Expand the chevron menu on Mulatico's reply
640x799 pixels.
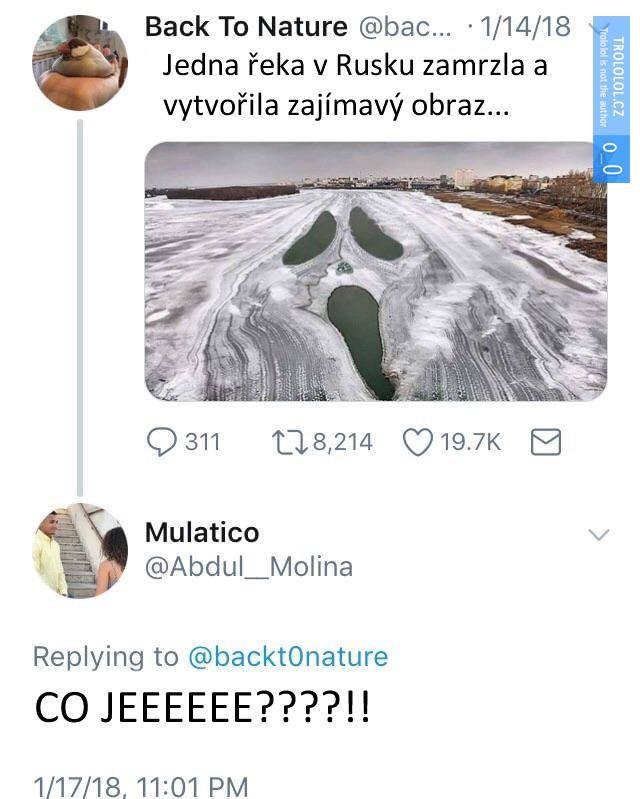click(597, 535)
